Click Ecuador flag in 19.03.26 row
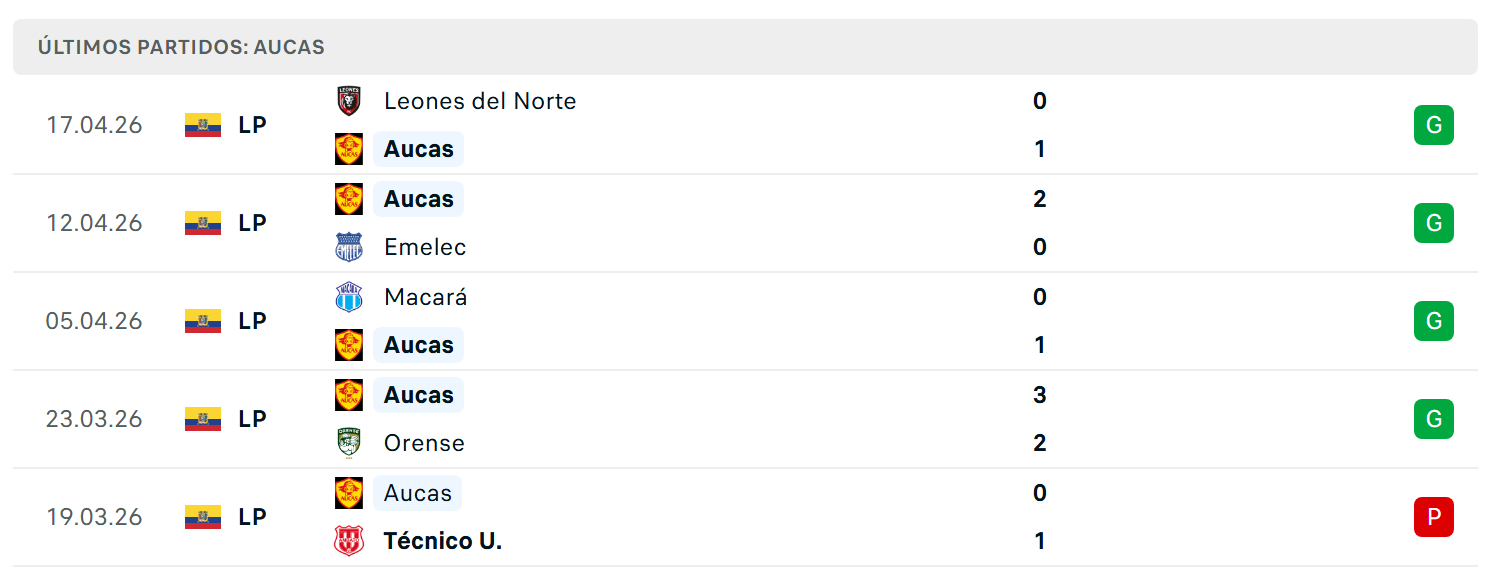The height and width of the screenshot is (581, 1494). pos(203,517)
